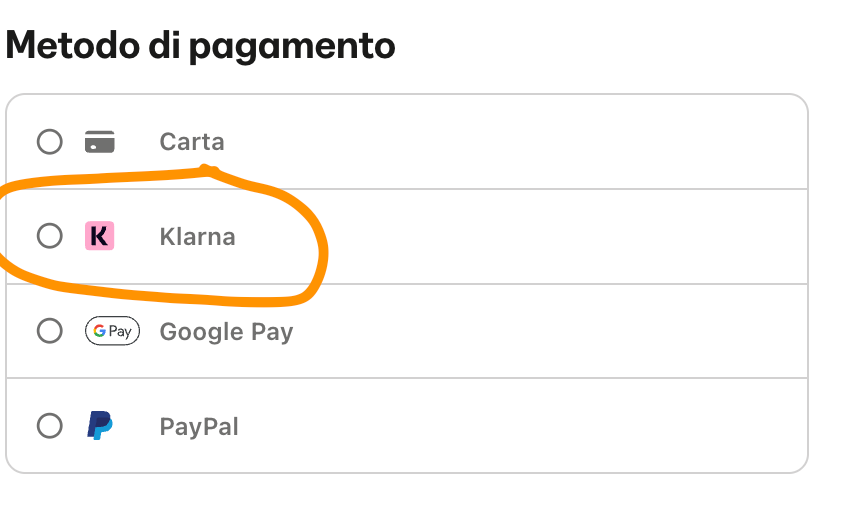Viewport: 844px width, 514px height.
Task: Click the pink Klarna K logo
Action: tap(100, 236)
